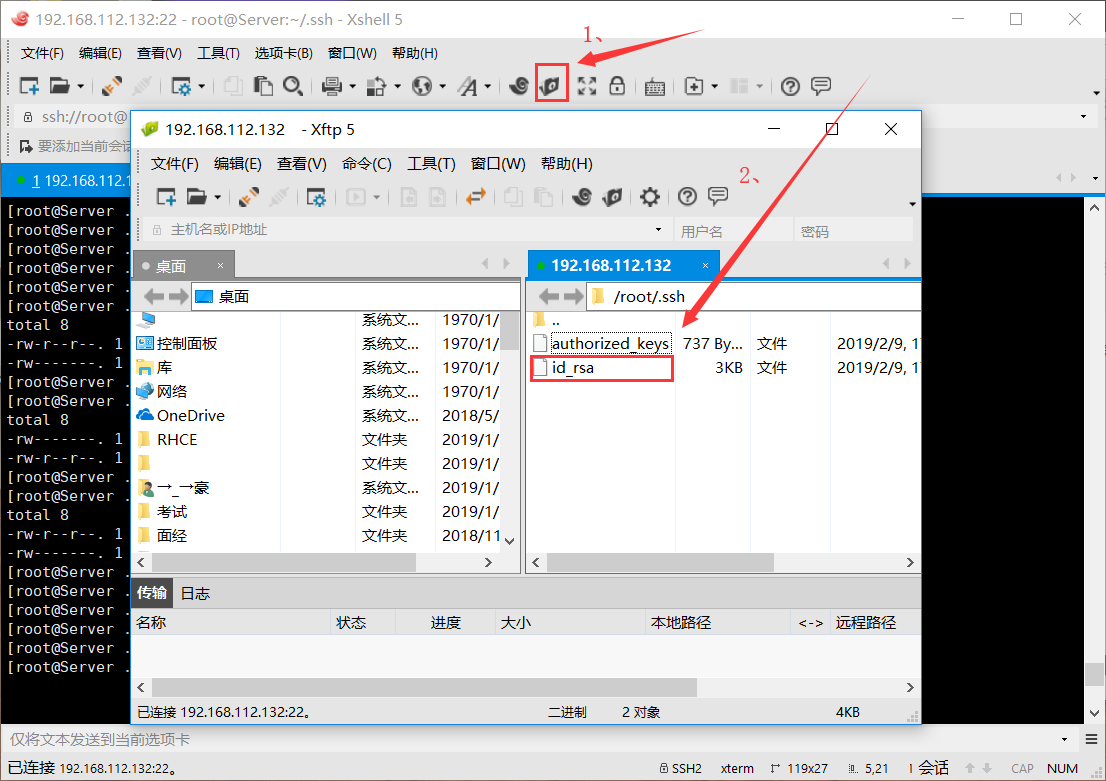Screen dimensions: 1106x781
Task: Click the speech bubble feedback icon in Xshell toolbar
Action: pyautogui.click(x=820, y=86)
